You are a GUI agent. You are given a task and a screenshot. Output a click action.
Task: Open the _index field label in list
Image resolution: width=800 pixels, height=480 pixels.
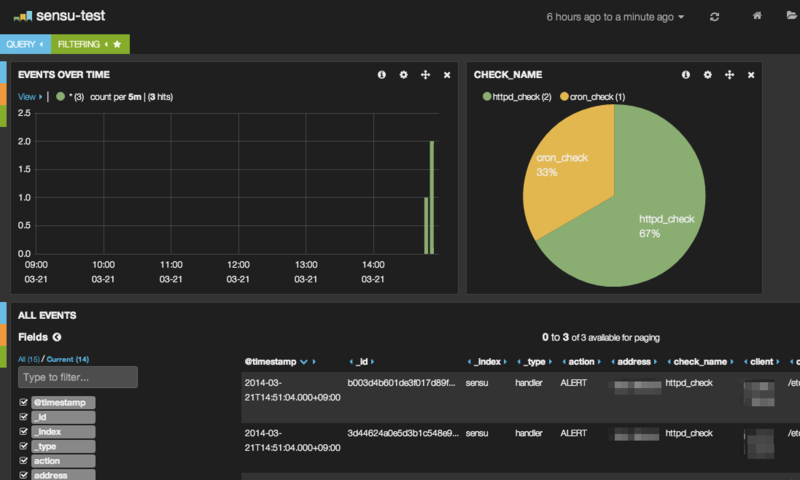coord(63,432)
